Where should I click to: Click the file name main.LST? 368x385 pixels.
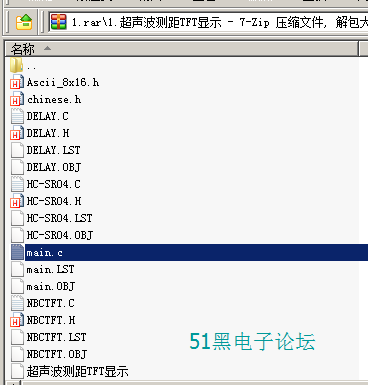click(x=50, y=269)
